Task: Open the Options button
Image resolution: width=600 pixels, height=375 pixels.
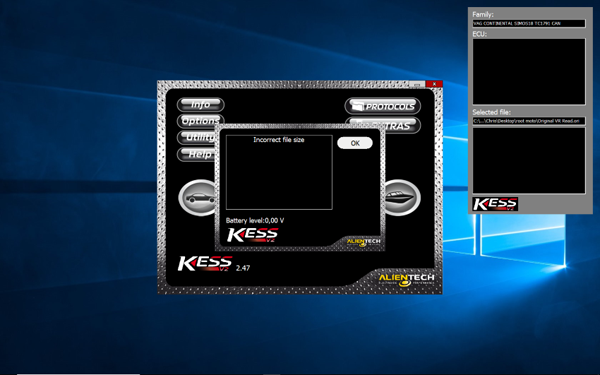Action: pos(200,121)
